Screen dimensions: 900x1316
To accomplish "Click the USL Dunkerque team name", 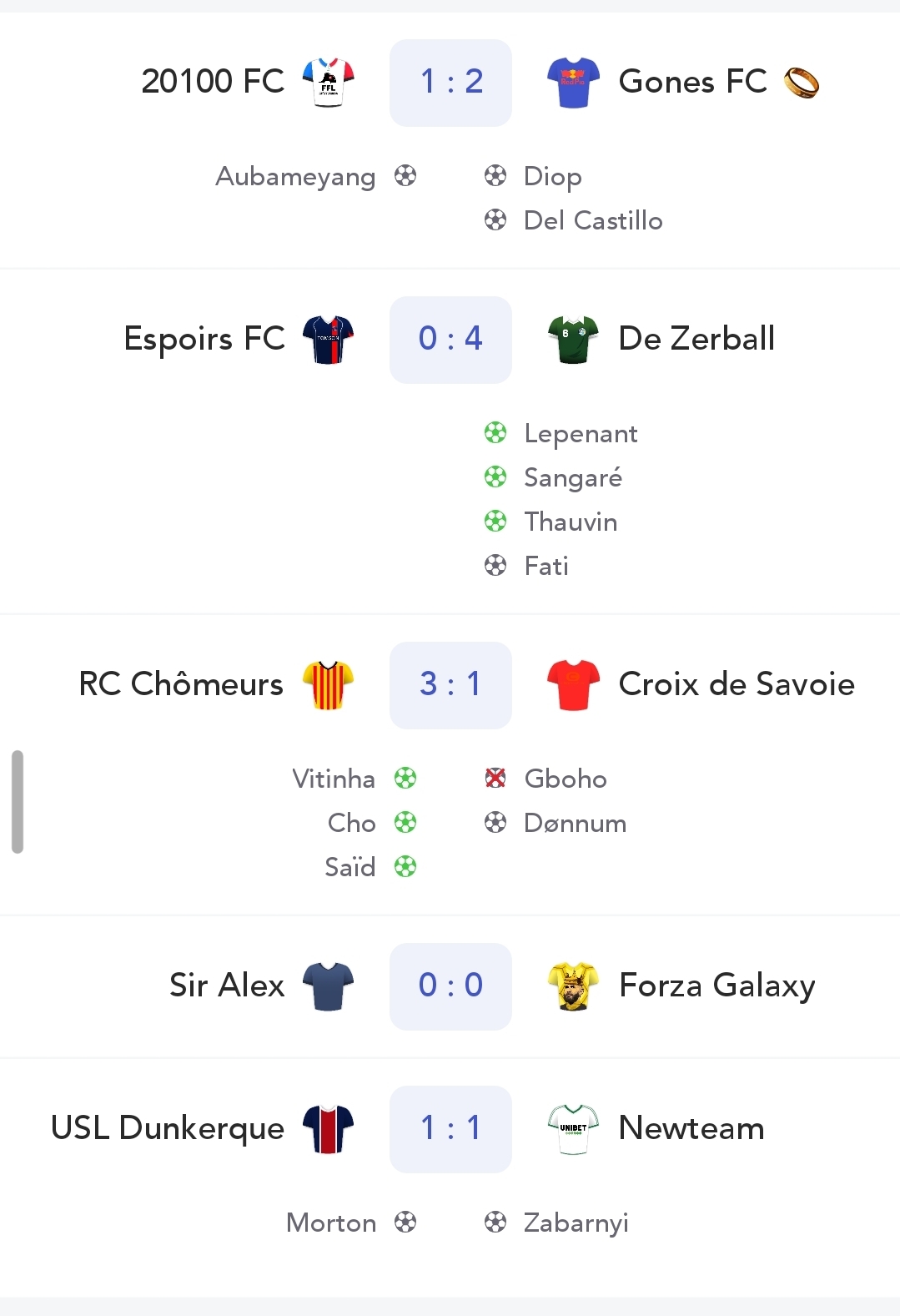I will click(x=168, y=1128).
